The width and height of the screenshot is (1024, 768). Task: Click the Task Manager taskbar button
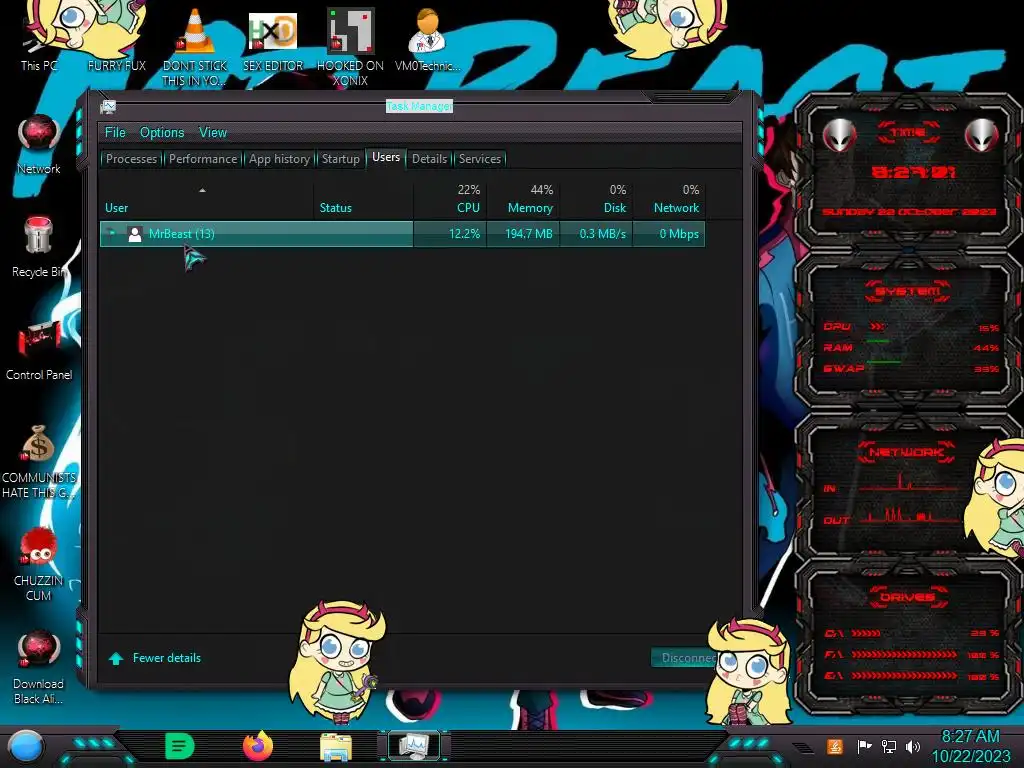(x=414, y=746)
